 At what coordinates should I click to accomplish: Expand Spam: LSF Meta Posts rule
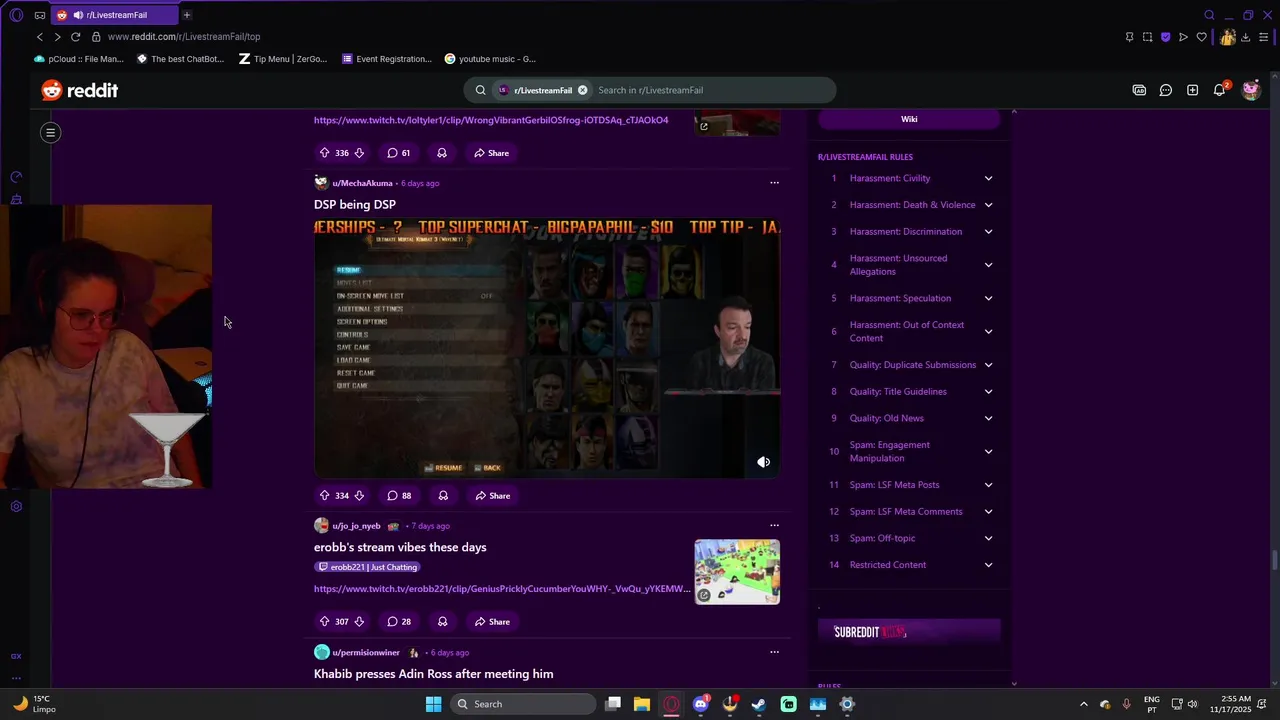coord(988,485)
